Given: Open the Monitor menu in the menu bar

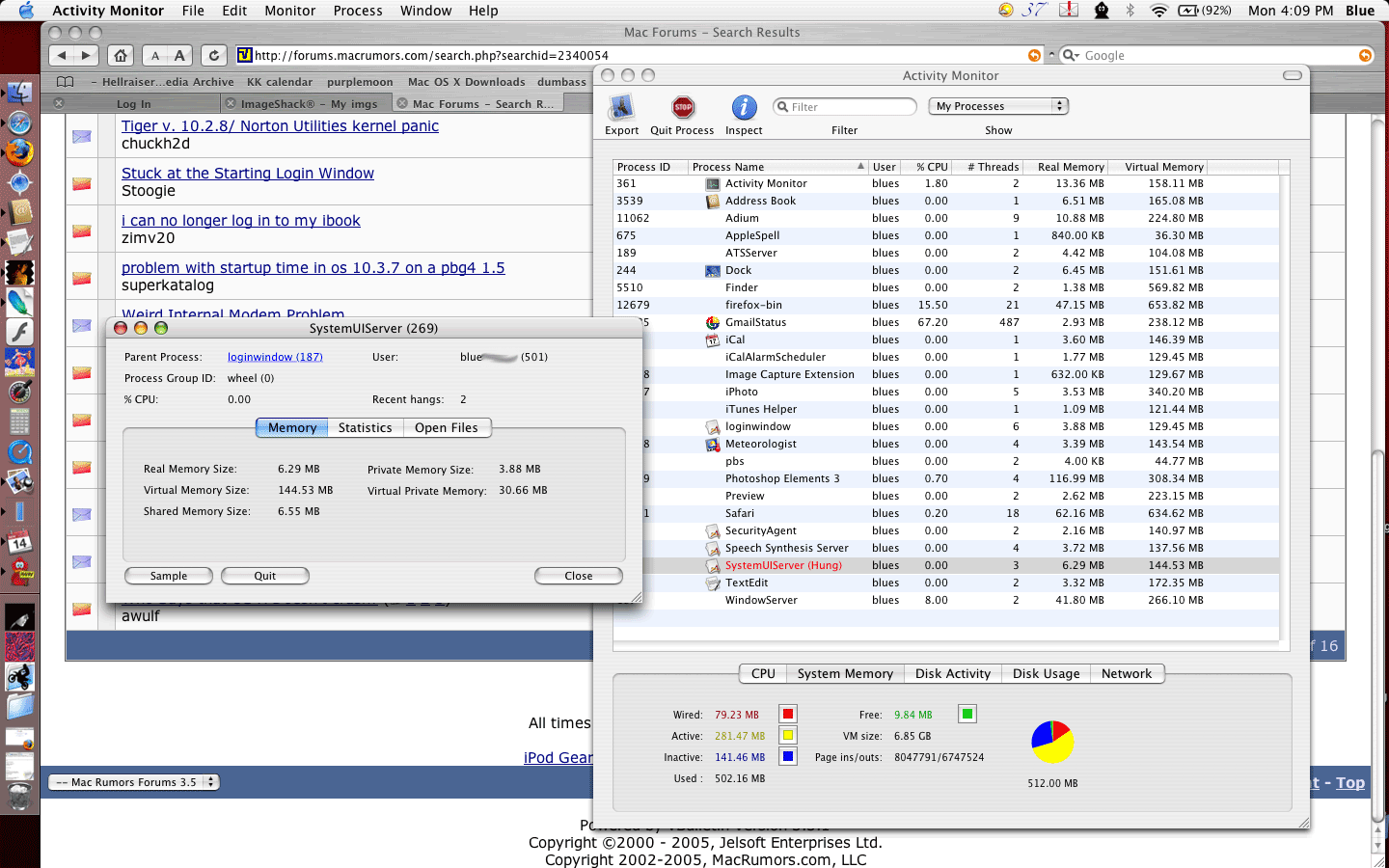Looking at the screenshot, I should tap(290, 11).
